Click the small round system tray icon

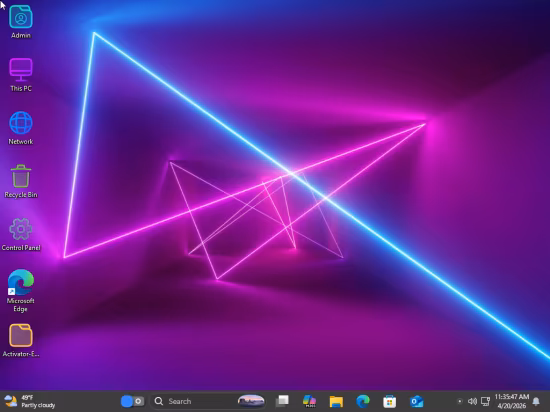point(460,401)
